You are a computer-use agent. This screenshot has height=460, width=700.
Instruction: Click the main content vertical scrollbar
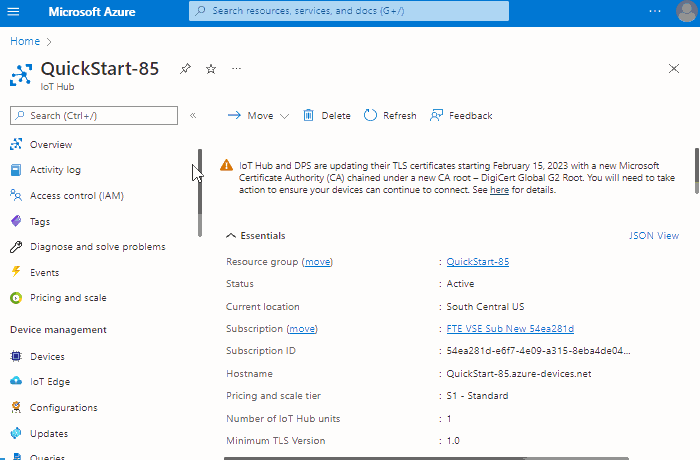[x=696, y=171]
